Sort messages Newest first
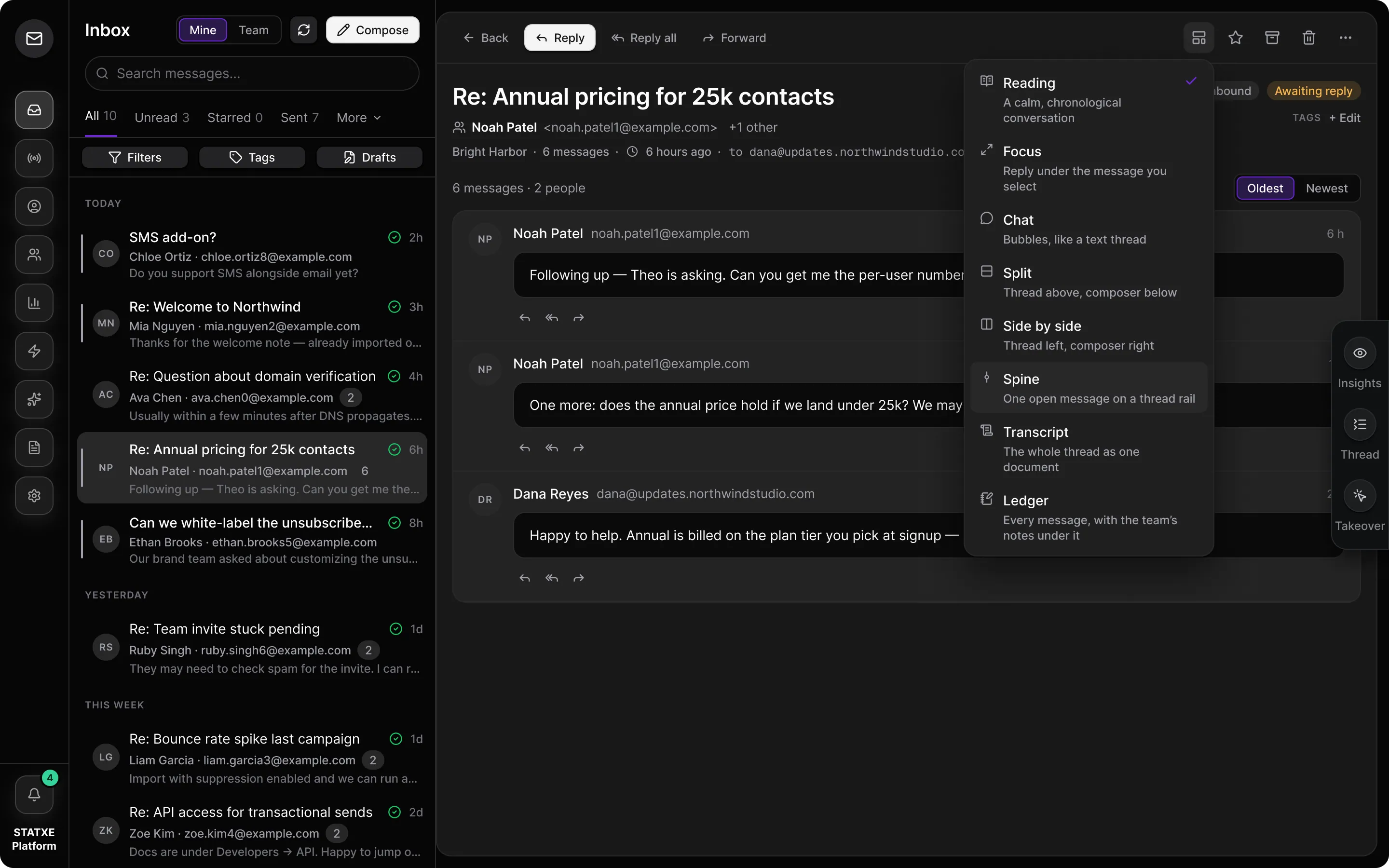Image resolution: width=1389 pixels, height=868 pixels. 1326,188
